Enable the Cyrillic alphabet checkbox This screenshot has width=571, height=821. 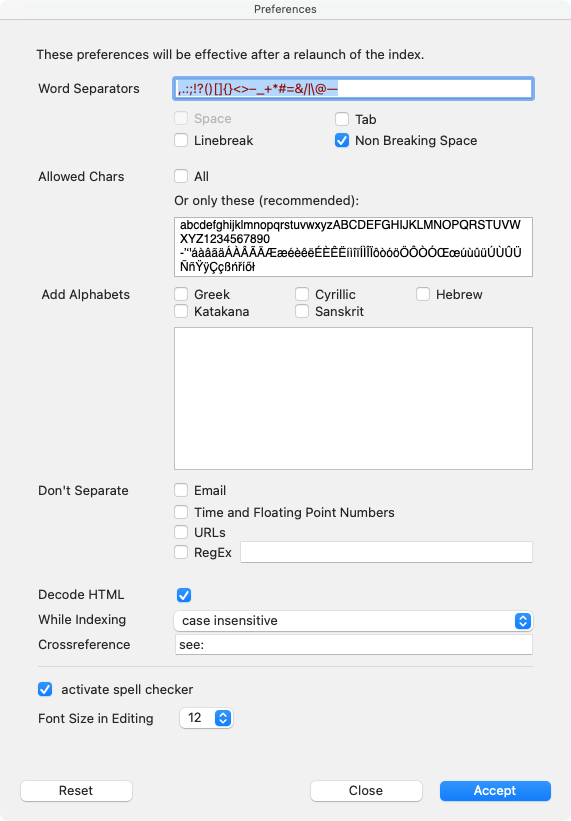(x=302, y=294)
